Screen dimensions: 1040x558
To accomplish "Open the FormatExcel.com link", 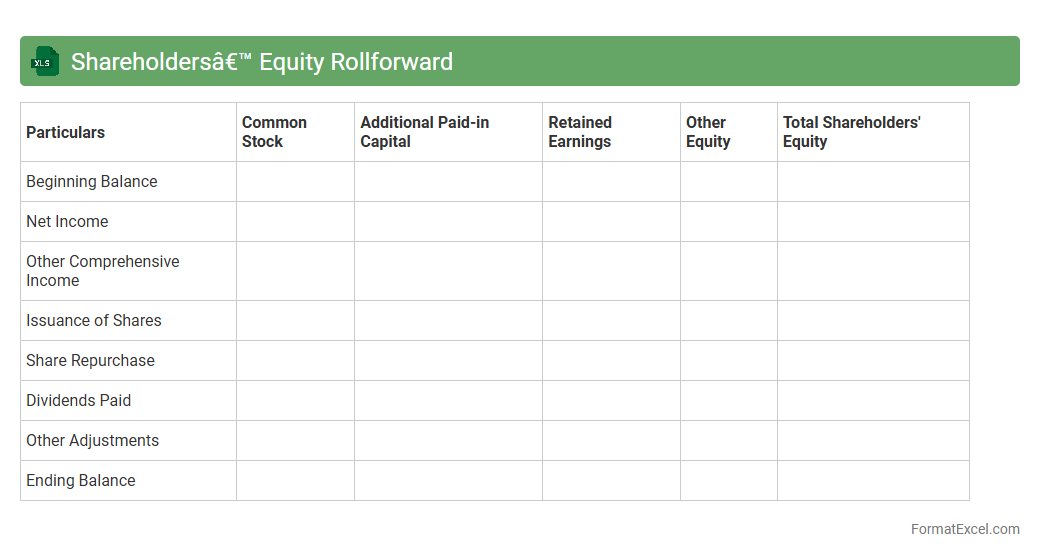I will (x=964, y=529).
